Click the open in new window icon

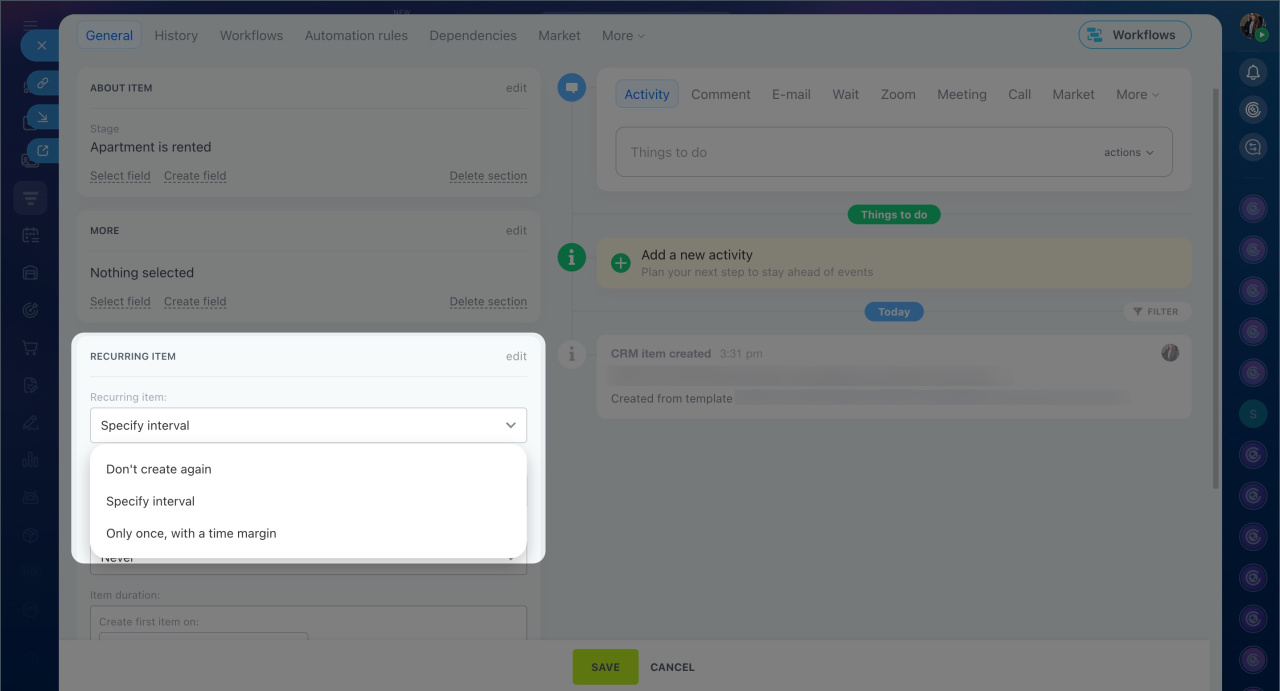[x=43, y=151]
